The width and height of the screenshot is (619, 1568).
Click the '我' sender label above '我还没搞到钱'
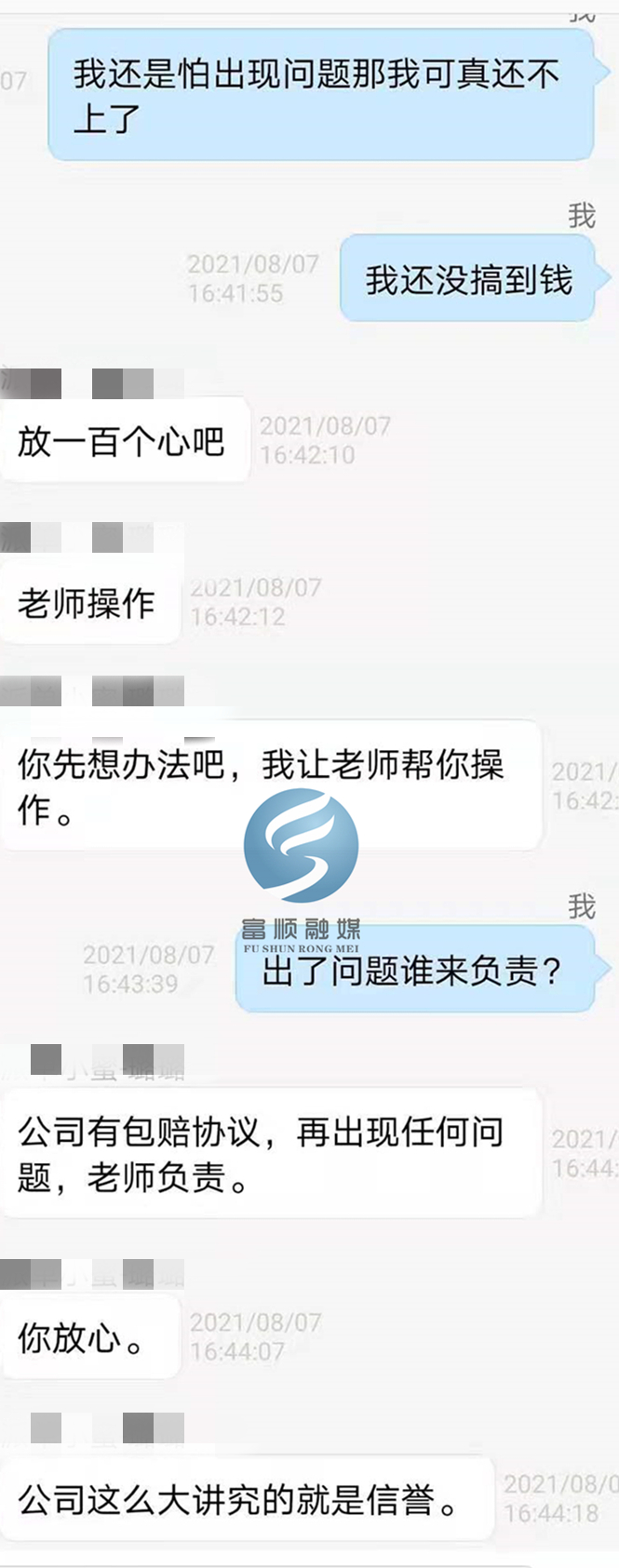tap(582, 216)
